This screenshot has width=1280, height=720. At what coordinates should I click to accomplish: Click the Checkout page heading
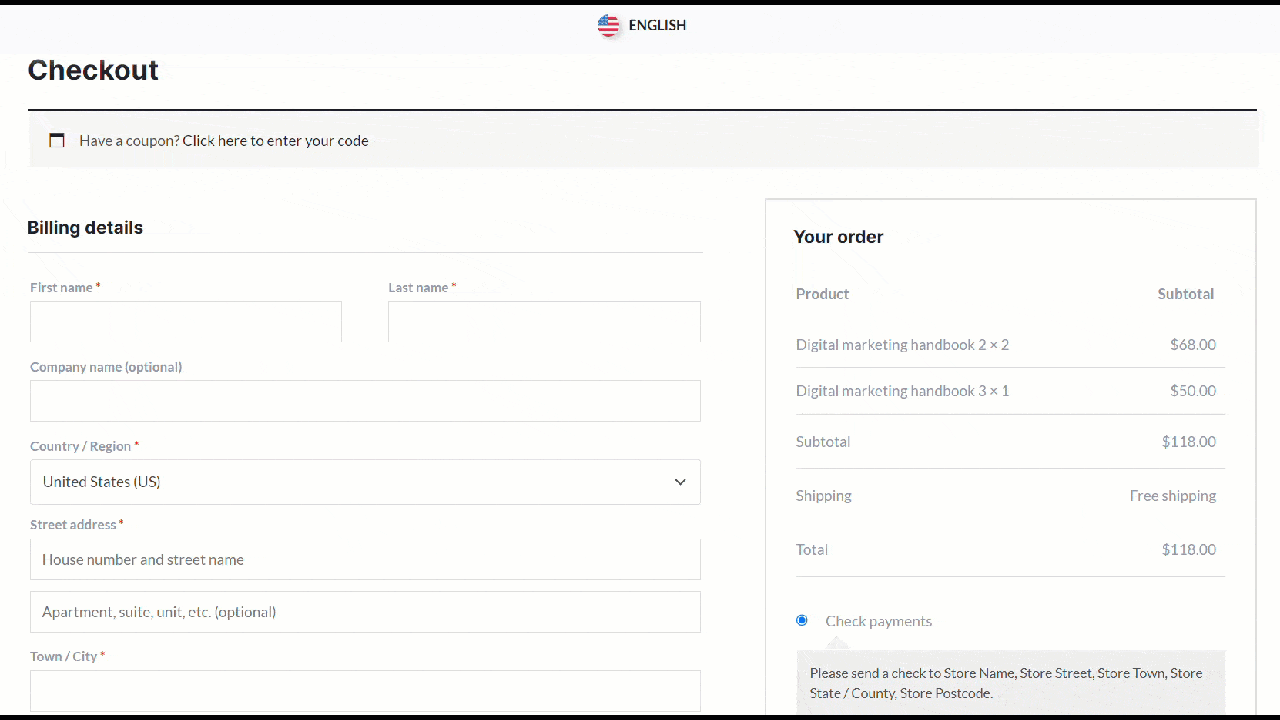(x=93, y=70)
